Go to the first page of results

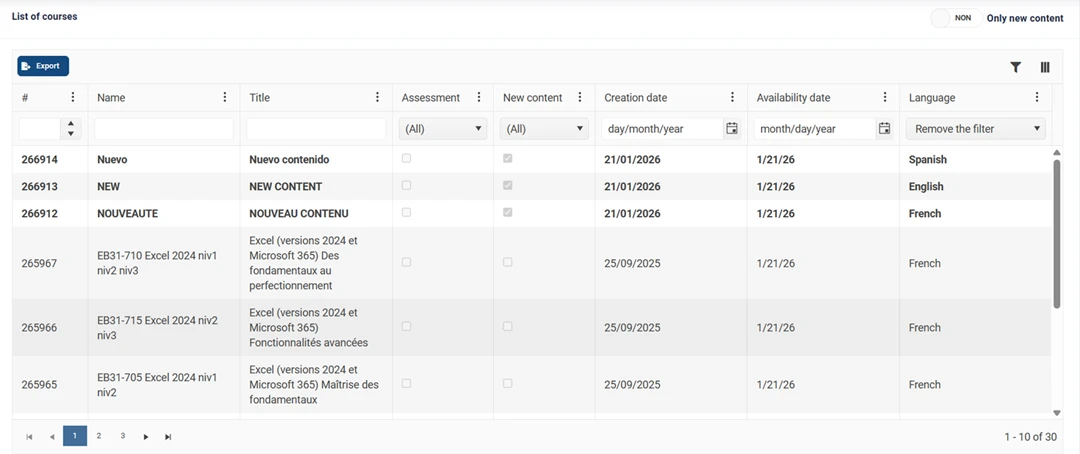30,437
